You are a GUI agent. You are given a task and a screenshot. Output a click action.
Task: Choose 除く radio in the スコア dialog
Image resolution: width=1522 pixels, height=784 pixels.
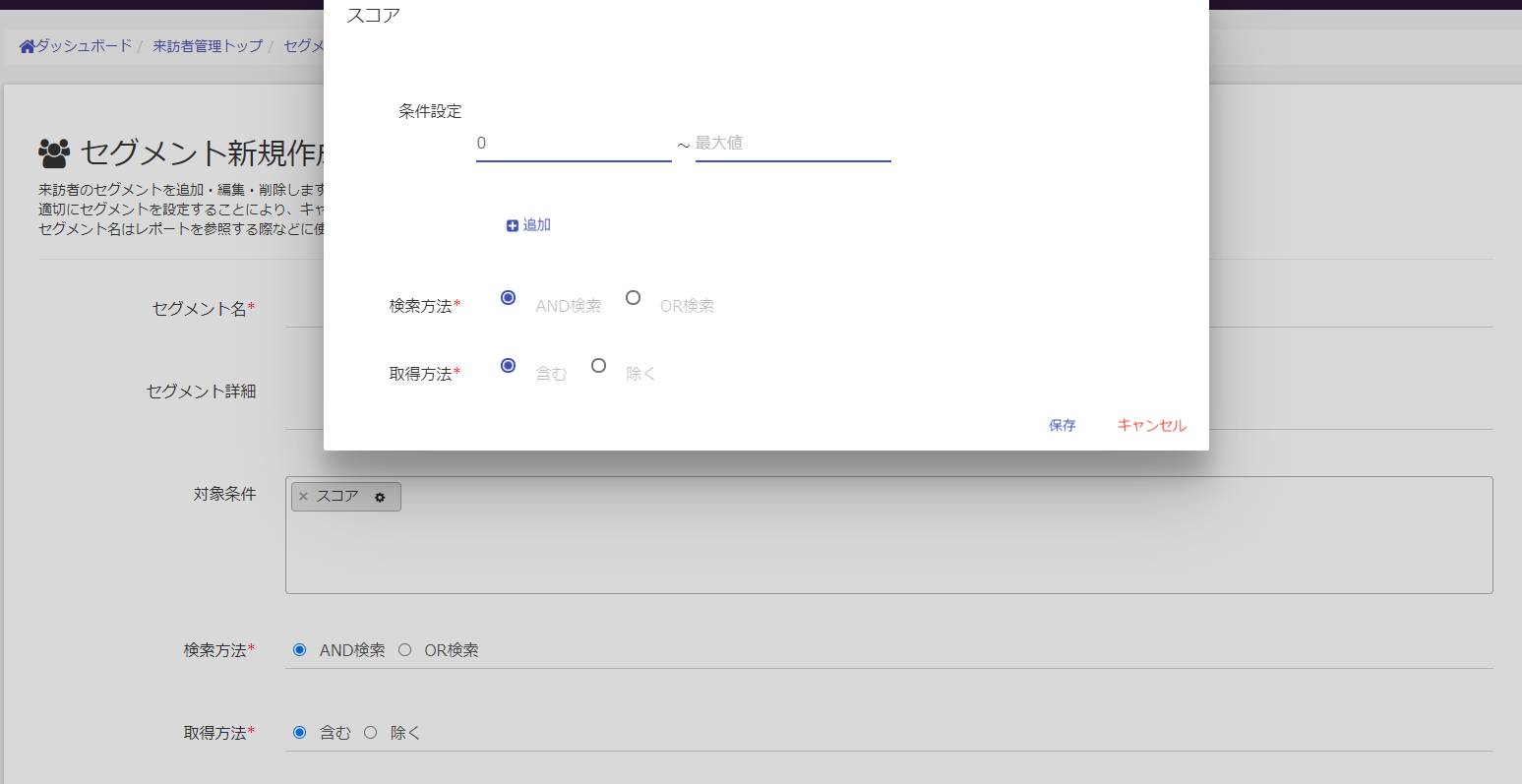coord(598,366)
